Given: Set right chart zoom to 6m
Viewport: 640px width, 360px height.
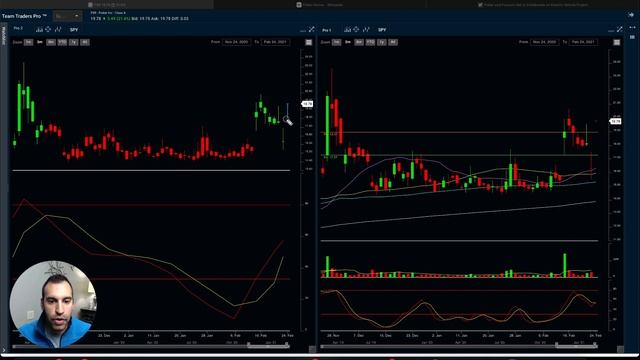Looking at the screenshot, I should click(x=359, y=42).
